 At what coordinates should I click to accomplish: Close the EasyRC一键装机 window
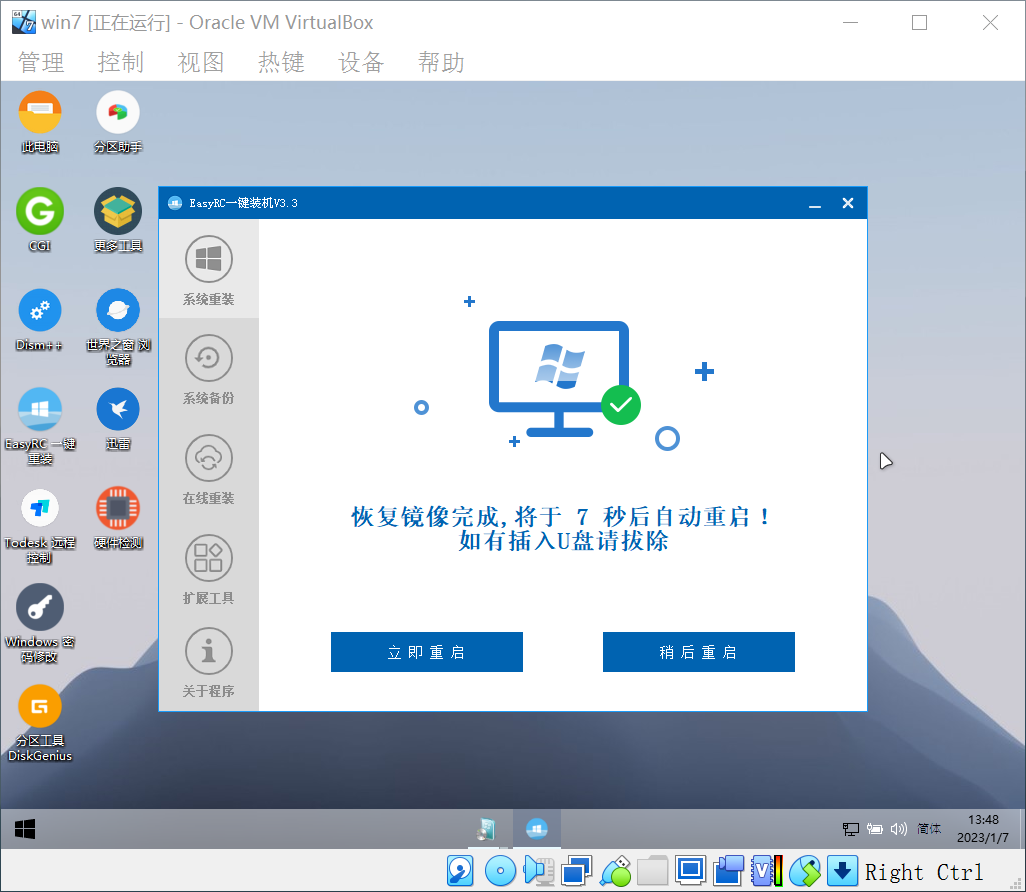(x=848, y=204)
